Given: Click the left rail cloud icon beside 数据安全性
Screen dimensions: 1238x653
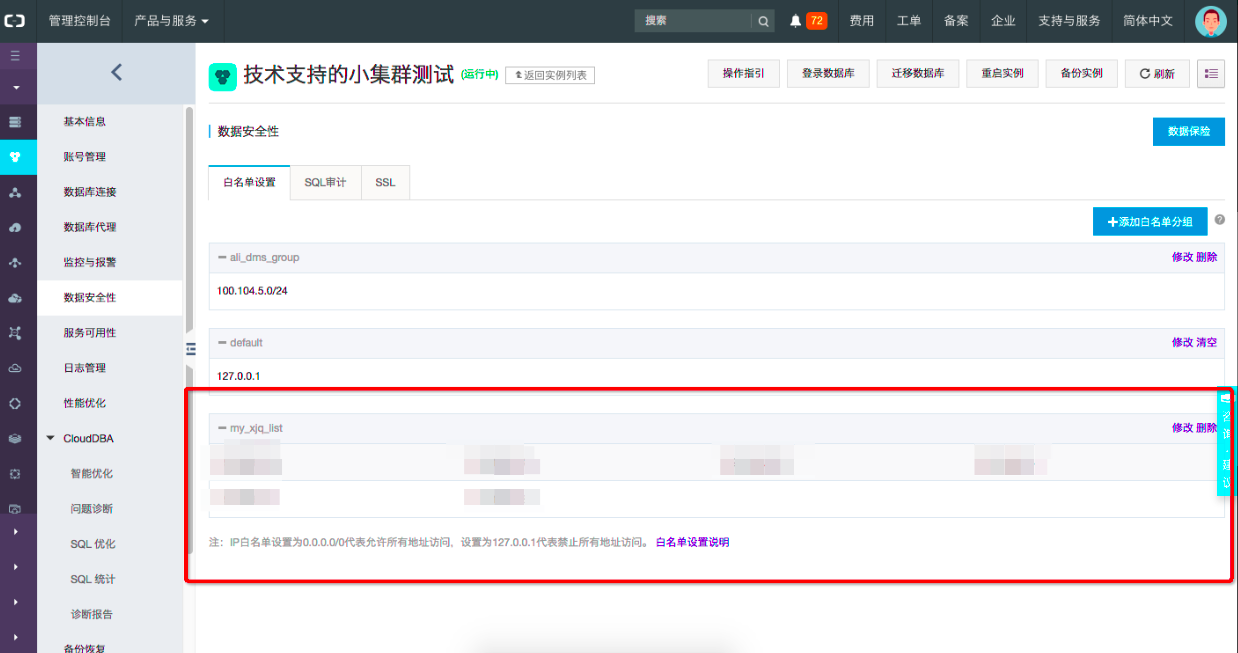Looking at the screenshot, I should 15,298.
